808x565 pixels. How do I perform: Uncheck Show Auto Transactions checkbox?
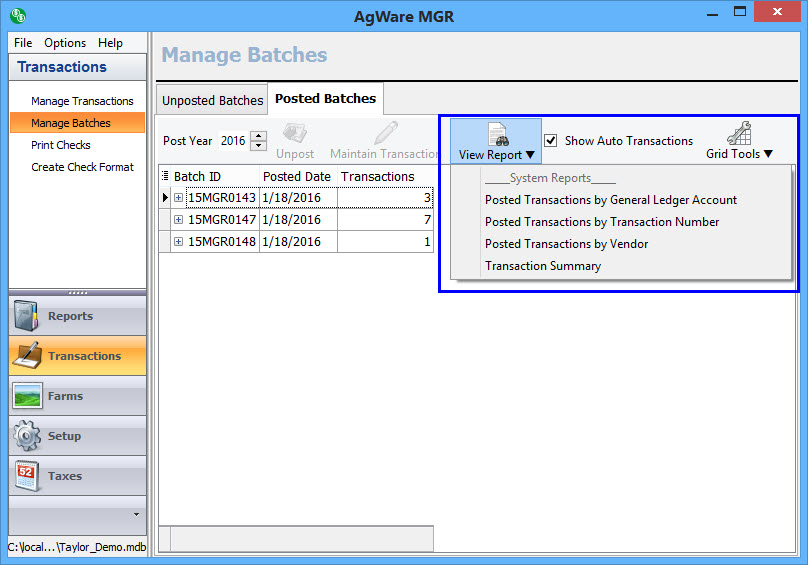click(x=551, y=141)
